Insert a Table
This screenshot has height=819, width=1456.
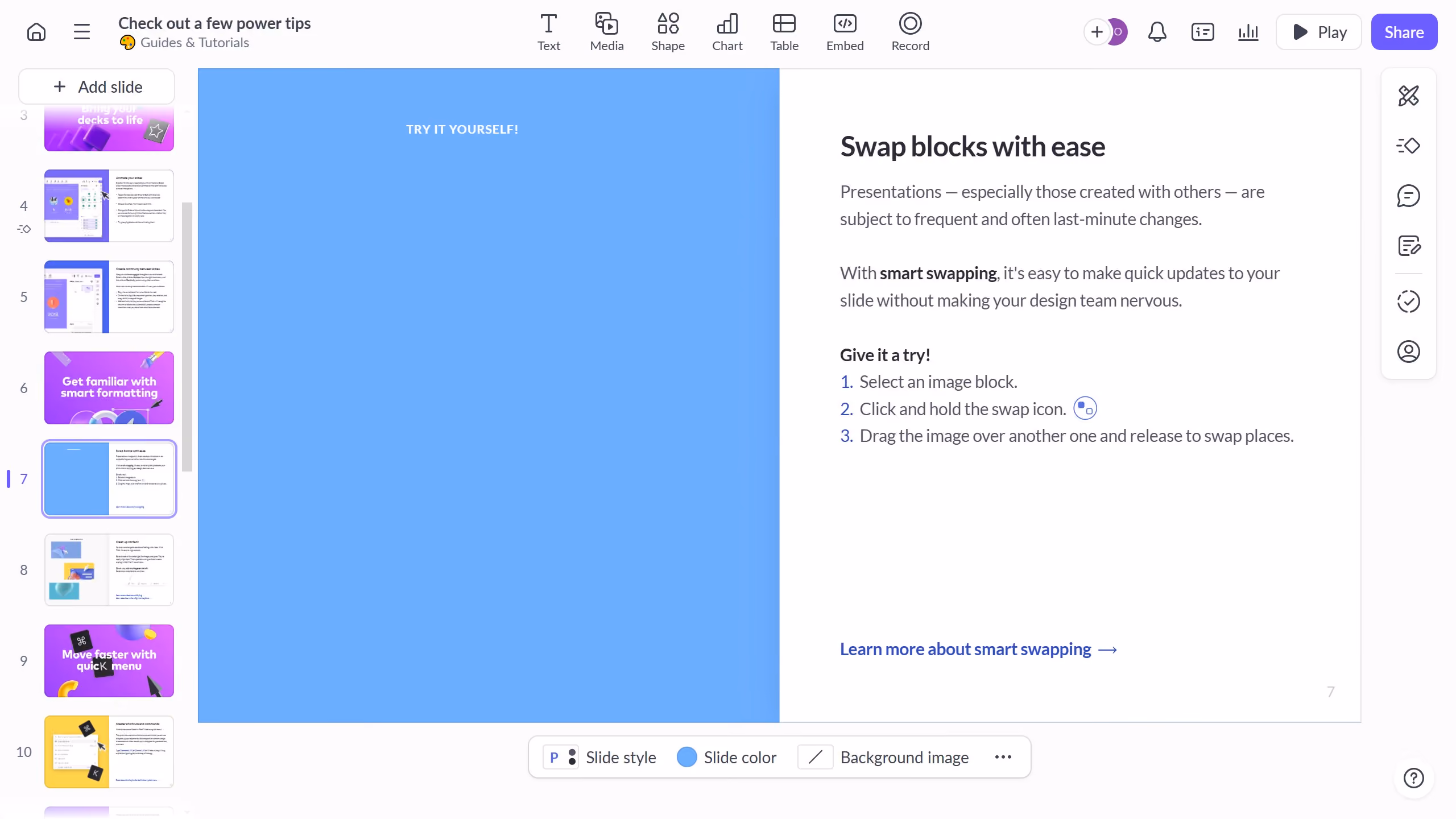point(784,32)
